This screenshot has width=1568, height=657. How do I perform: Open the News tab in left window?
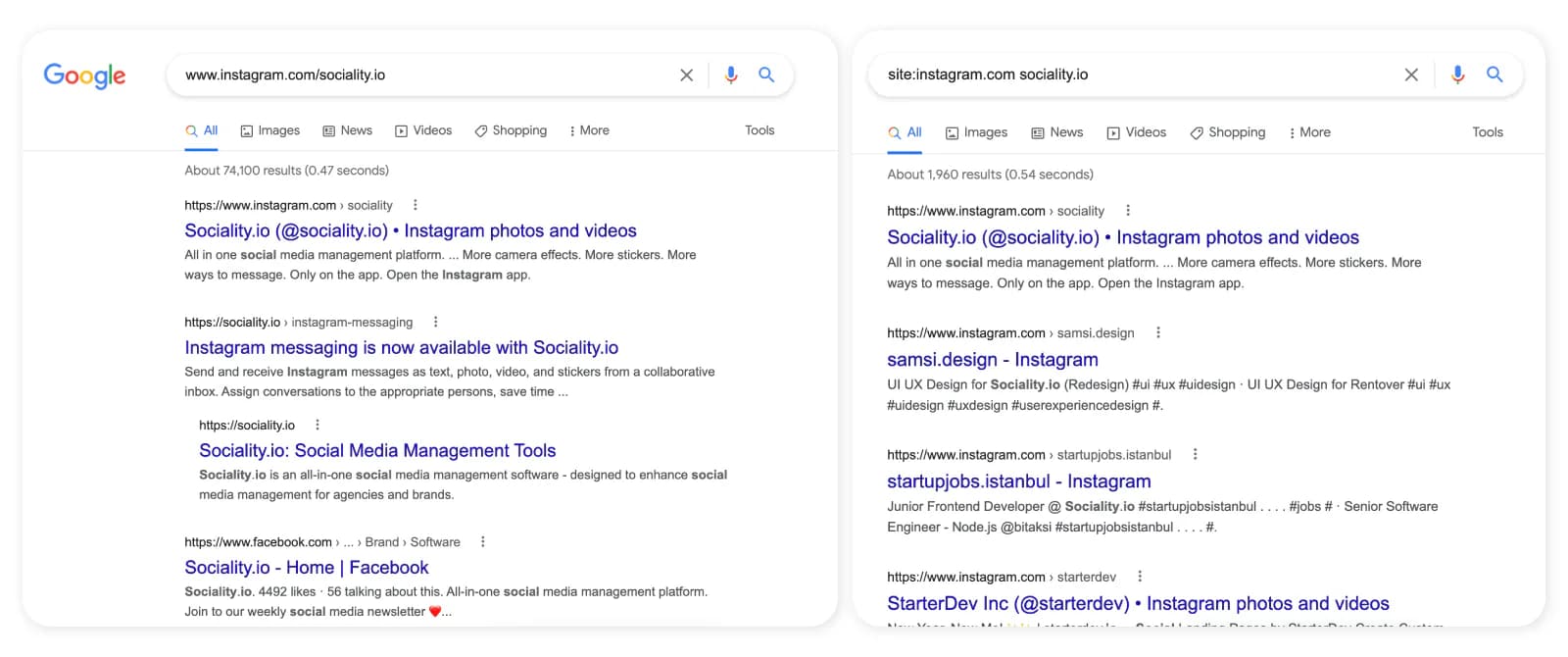point(347,130)
